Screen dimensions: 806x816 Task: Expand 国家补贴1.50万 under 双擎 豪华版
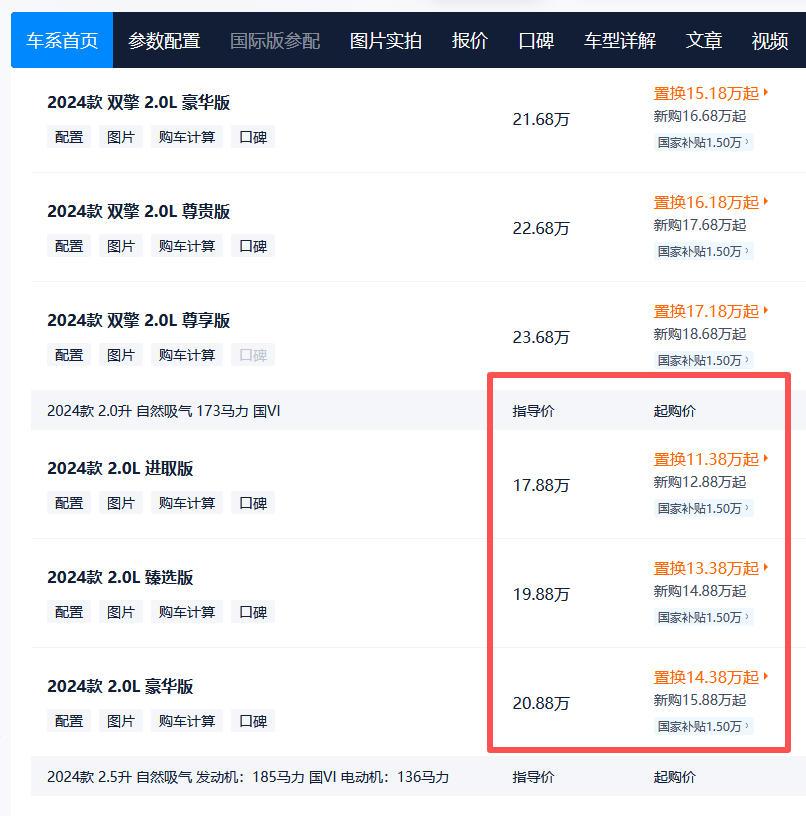[704, 143]
